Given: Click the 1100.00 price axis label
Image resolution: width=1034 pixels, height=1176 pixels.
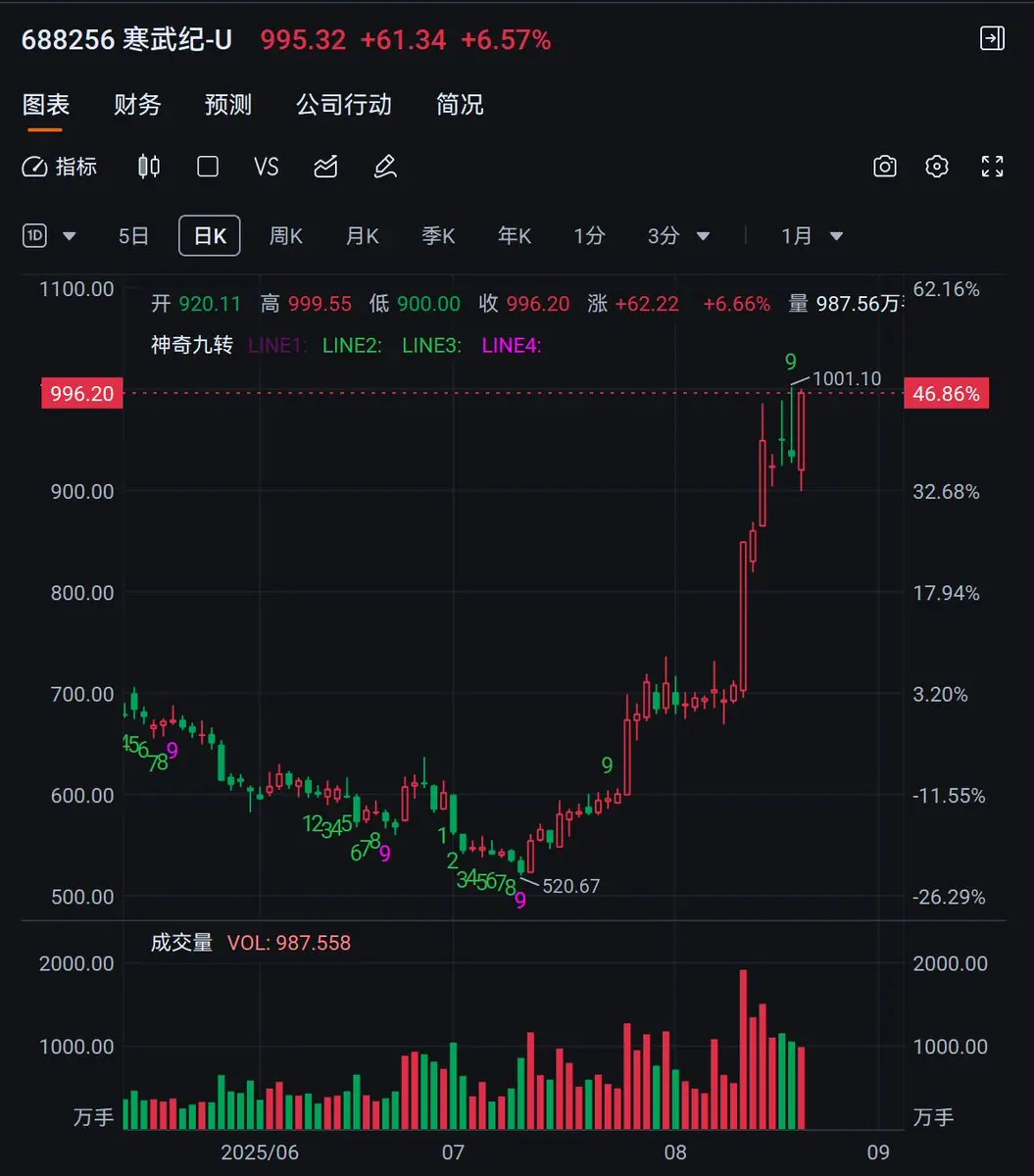Looking at the screenshot, I should [x=76, y=289].
